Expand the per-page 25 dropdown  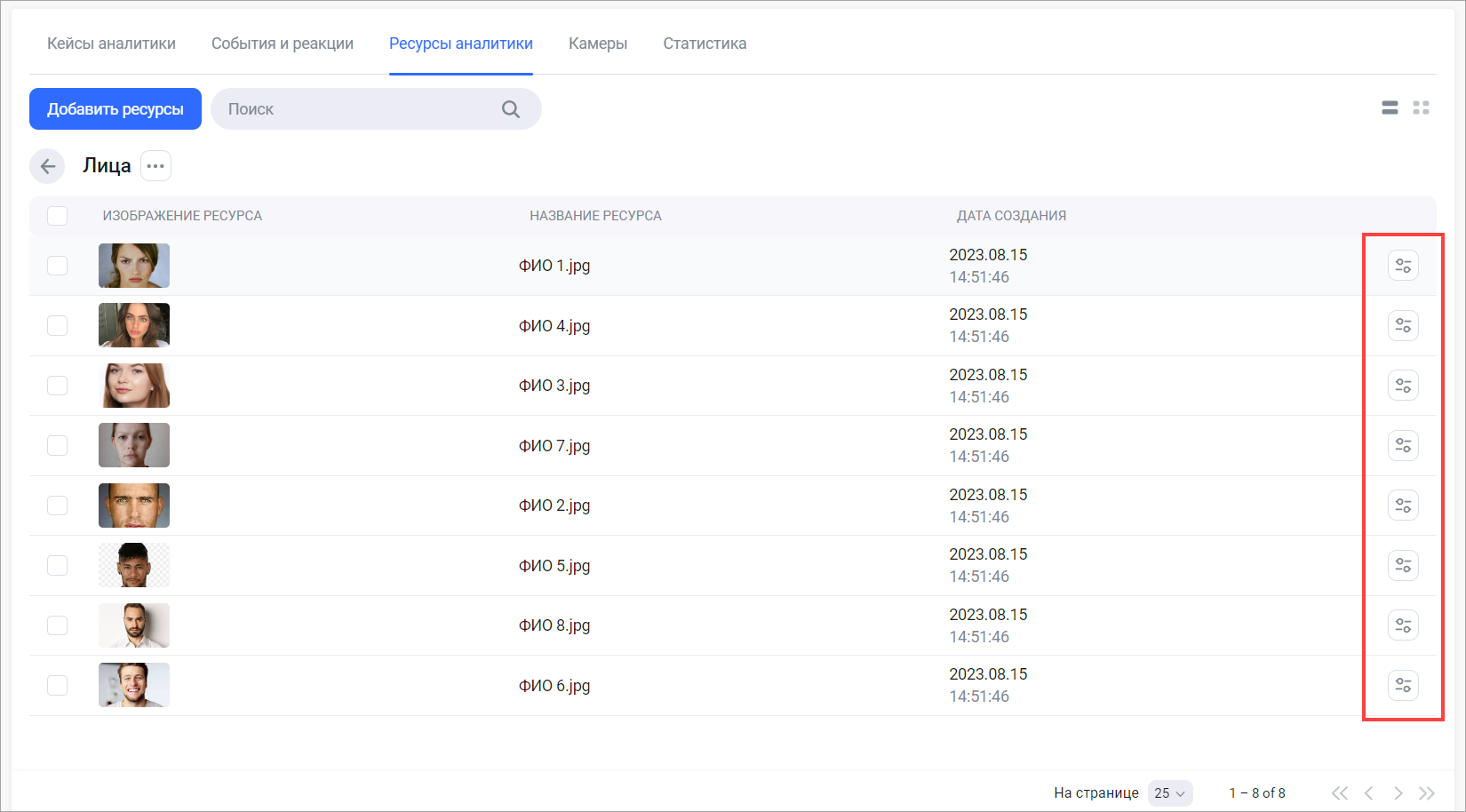[x=1169, y=792]
